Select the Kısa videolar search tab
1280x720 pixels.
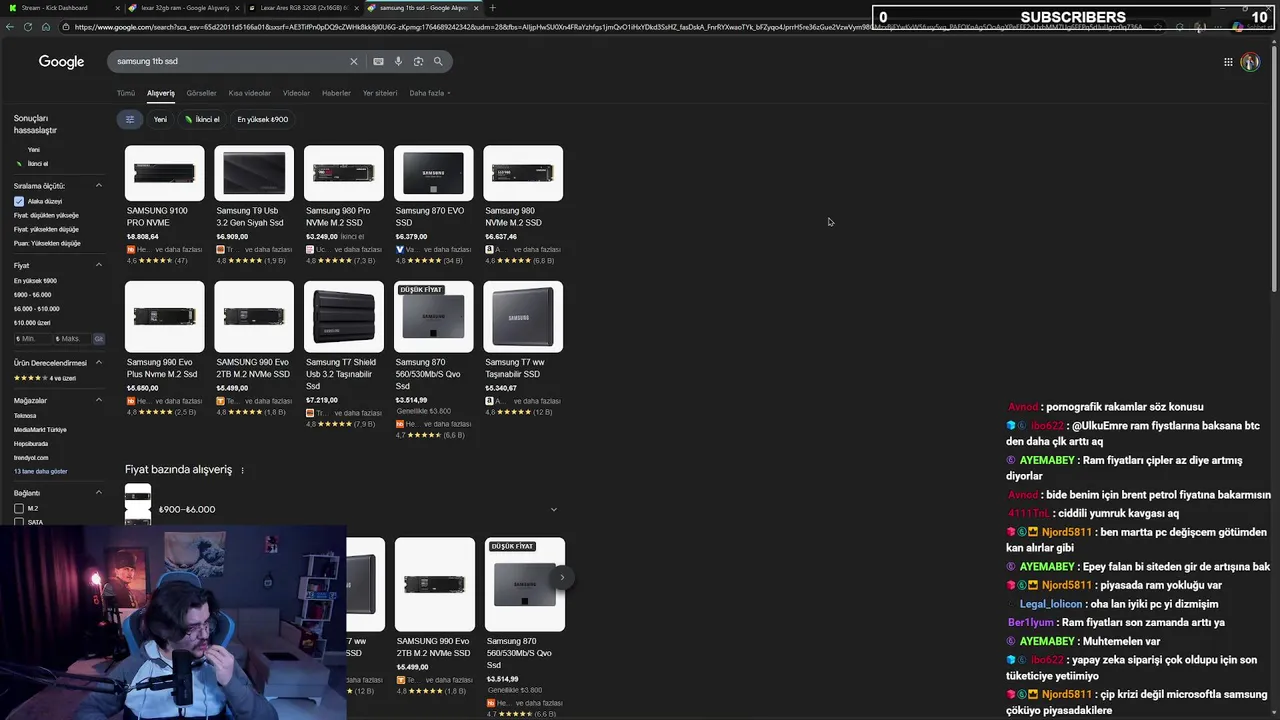point(249,93)
